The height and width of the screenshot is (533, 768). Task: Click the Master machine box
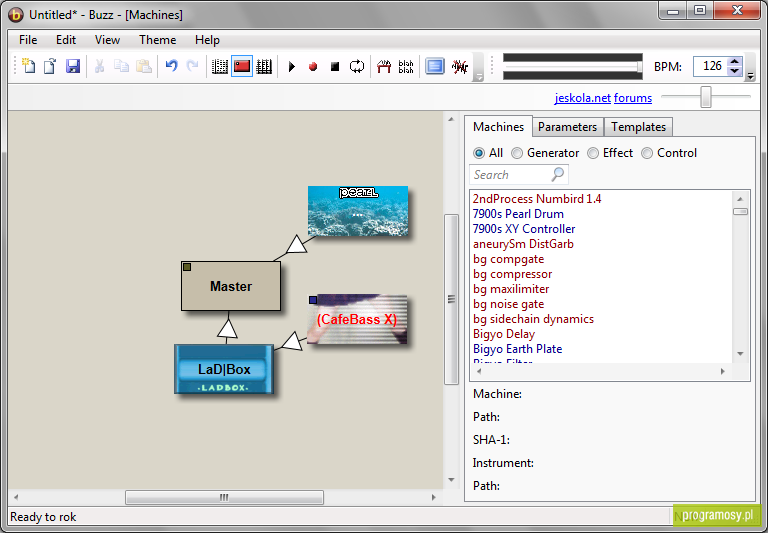pos(231,286)
